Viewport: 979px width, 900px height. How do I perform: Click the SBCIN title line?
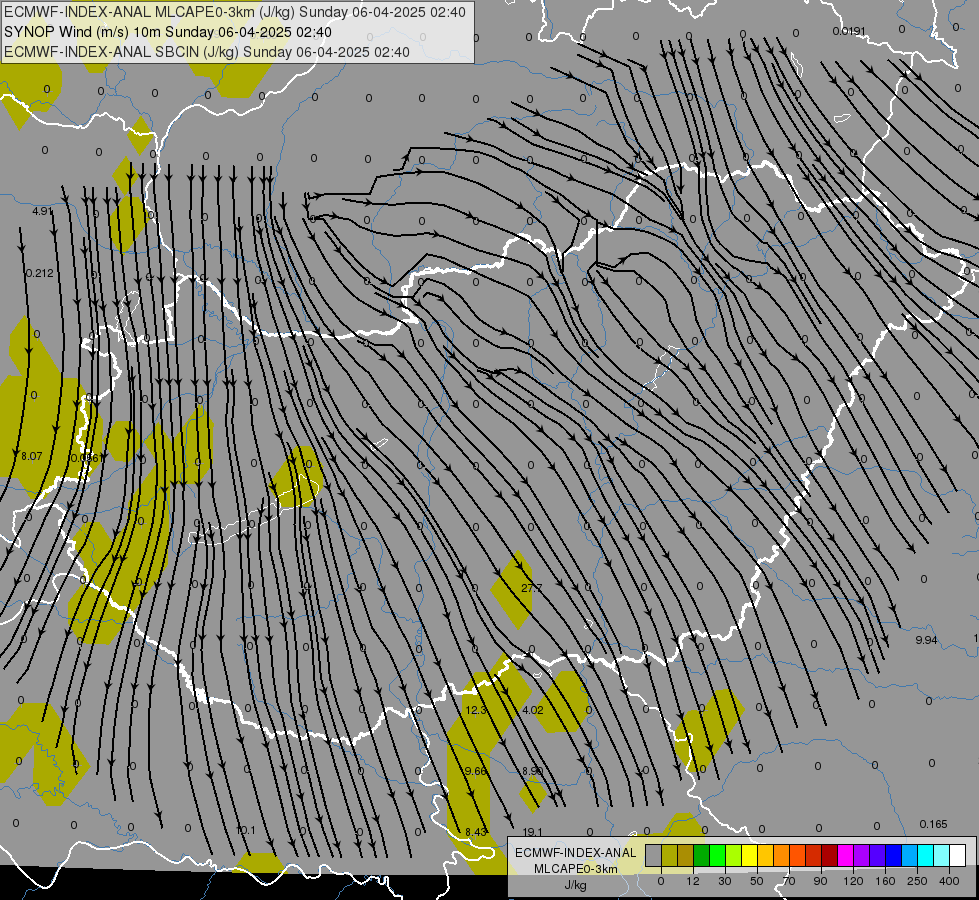click(207, 52)
